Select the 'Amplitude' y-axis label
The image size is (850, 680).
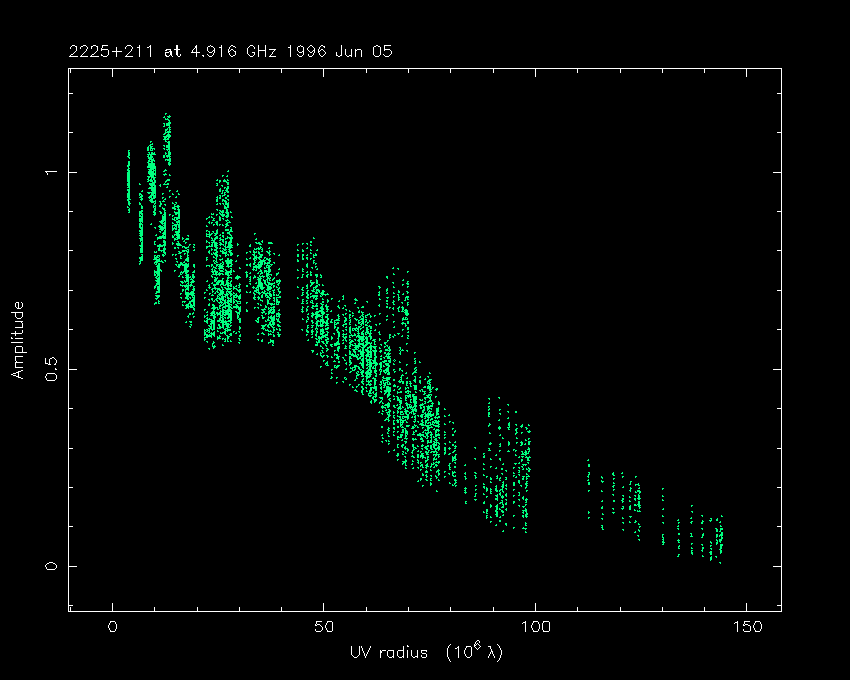tap(17, 342)
